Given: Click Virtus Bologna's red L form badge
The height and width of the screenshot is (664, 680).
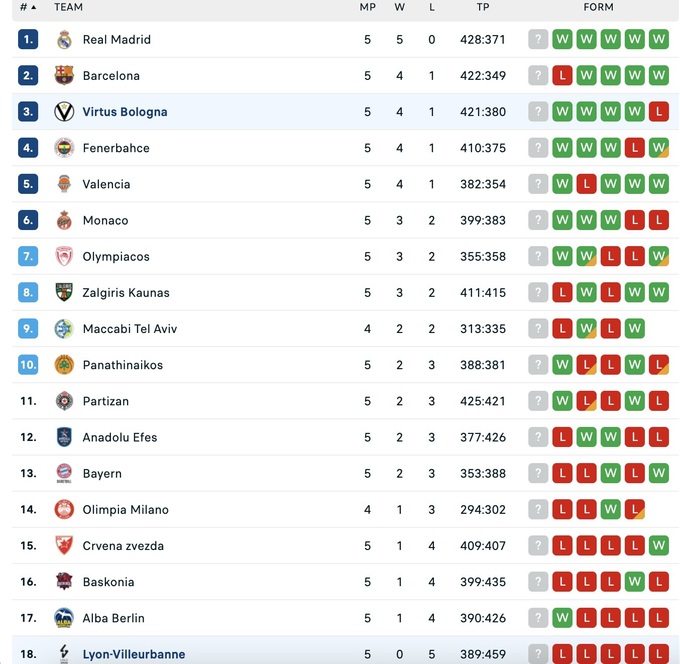Looking at the screenshot, I should [x=658, y=112].
